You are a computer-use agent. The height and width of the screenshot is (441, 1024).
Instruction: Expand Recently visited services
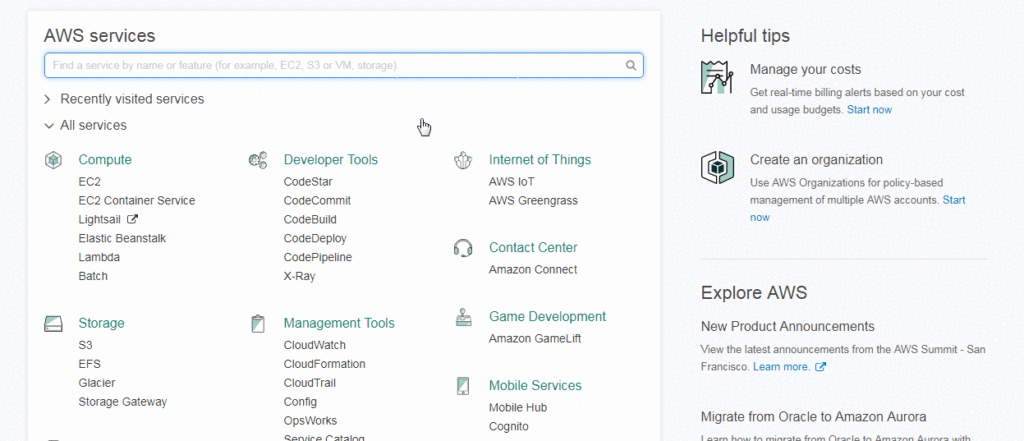pos(124,99)
